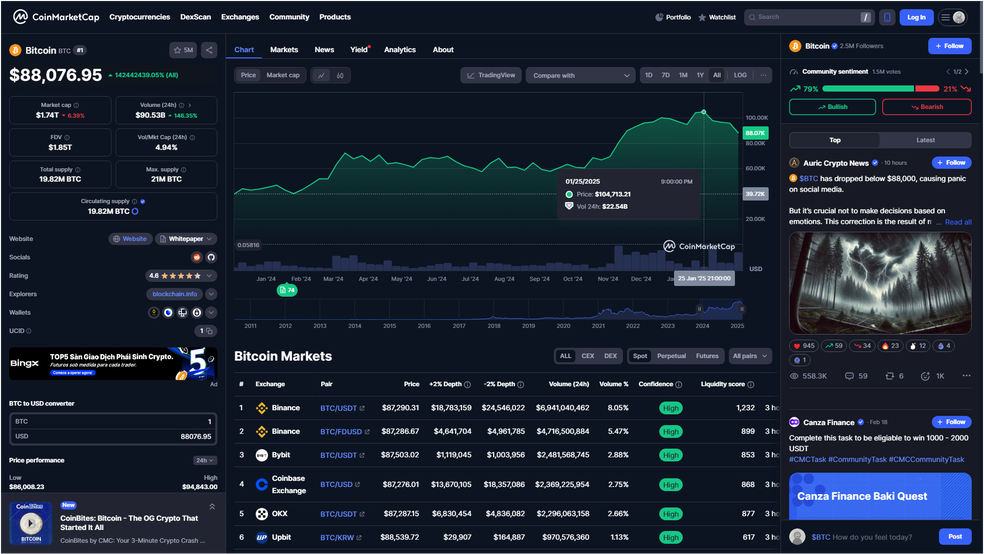Open chart more options ellipsis button
984x554 pixels.
[763, 75]
